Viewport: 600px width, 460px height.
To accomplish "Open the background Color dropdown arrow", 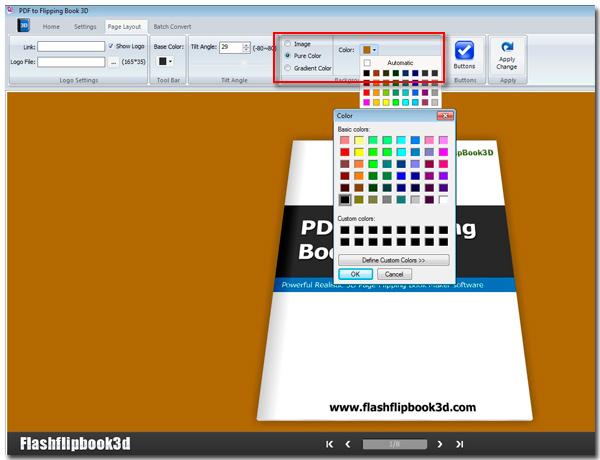I will (375, 50).
